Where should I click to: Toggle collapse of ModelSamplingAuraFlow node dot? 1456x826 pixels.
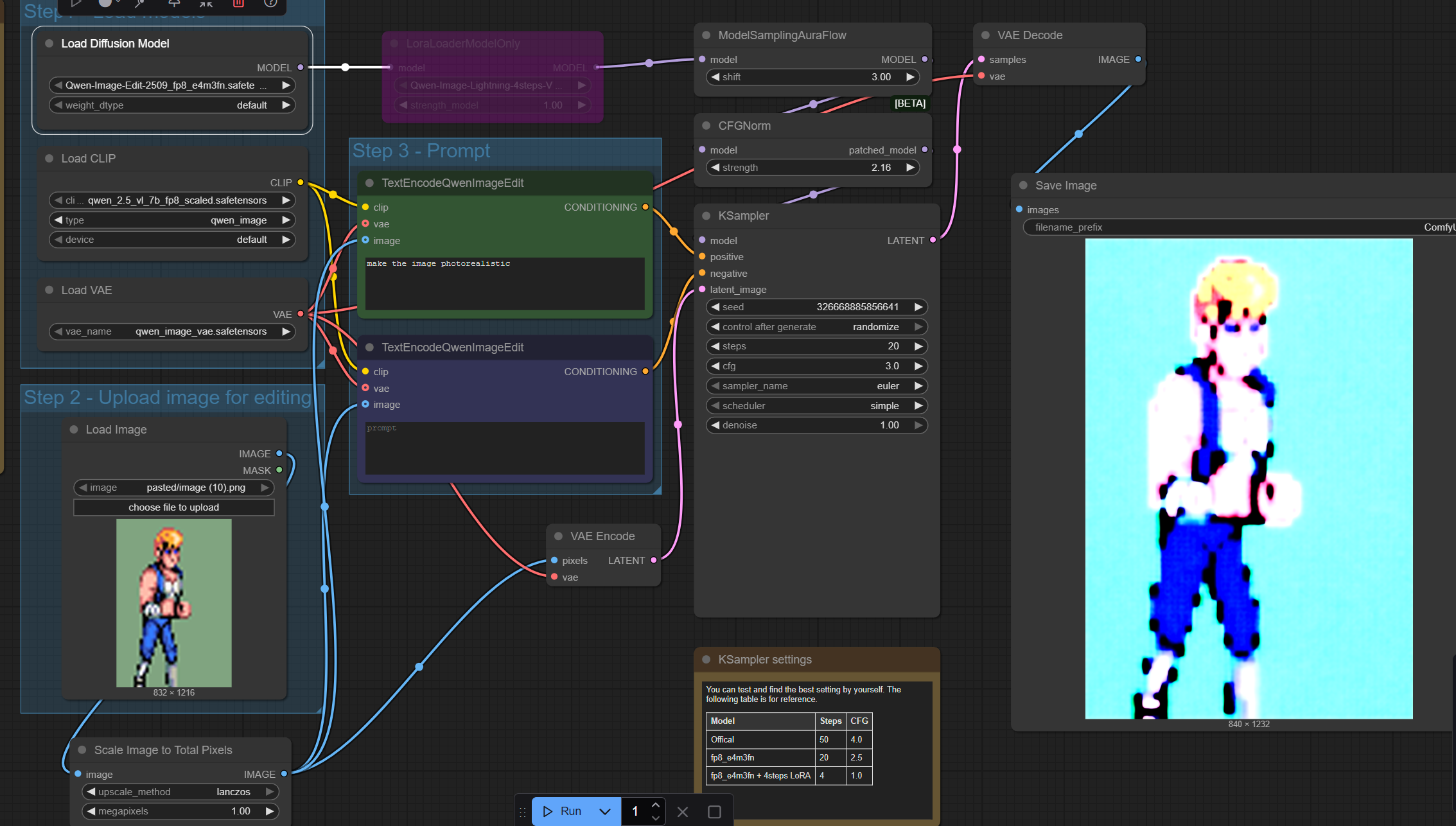click(706, 35)
